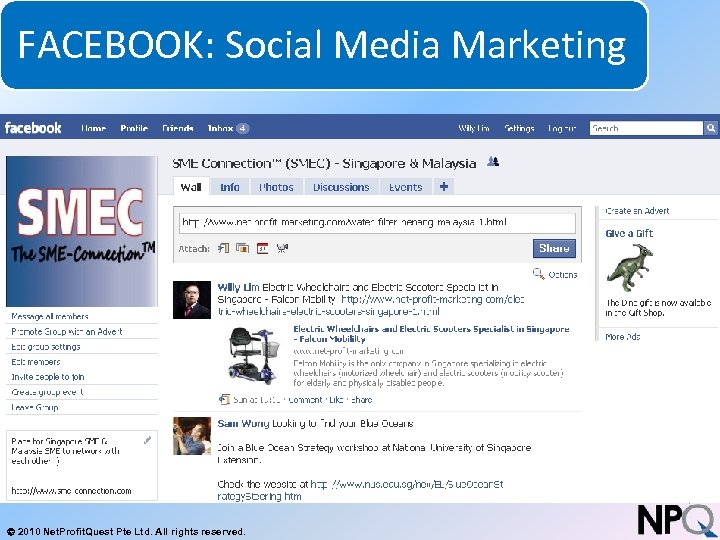Click Sam Wong's profile picture
The image size is (720, 540).
point(192,436)
